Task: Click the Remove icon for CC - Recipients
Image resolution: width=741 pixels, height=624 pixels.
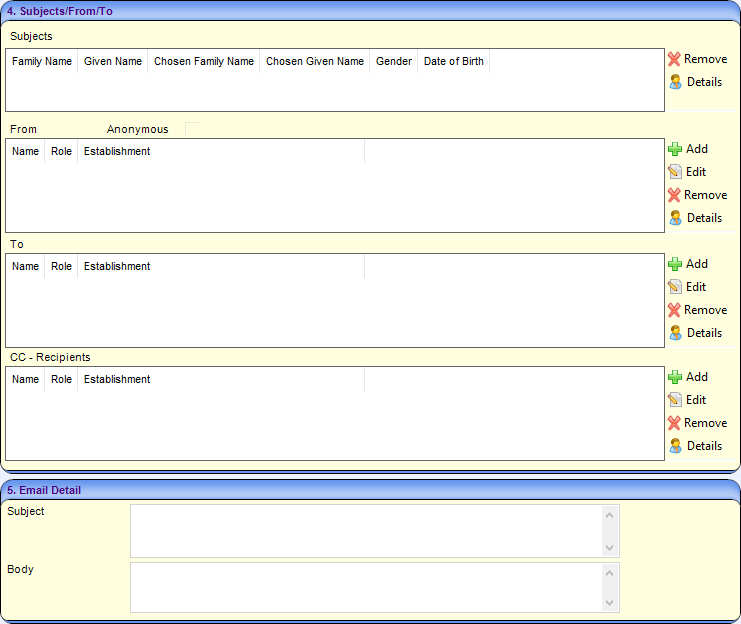Action: tap(675, 423)
